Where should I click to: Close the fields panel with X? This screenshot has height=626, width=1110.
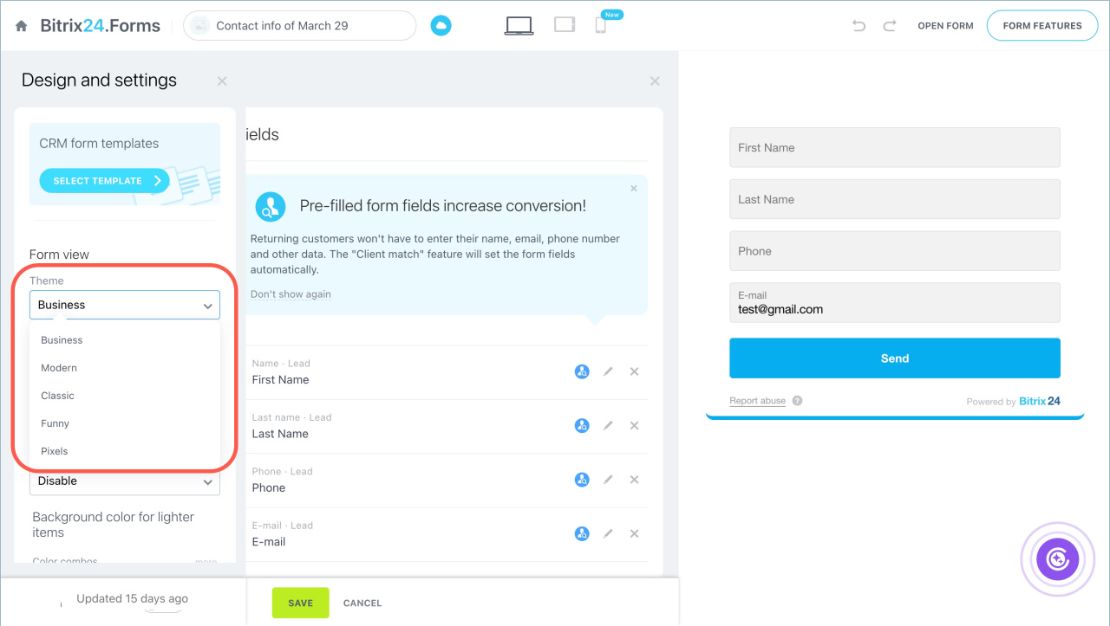point(655,81)
